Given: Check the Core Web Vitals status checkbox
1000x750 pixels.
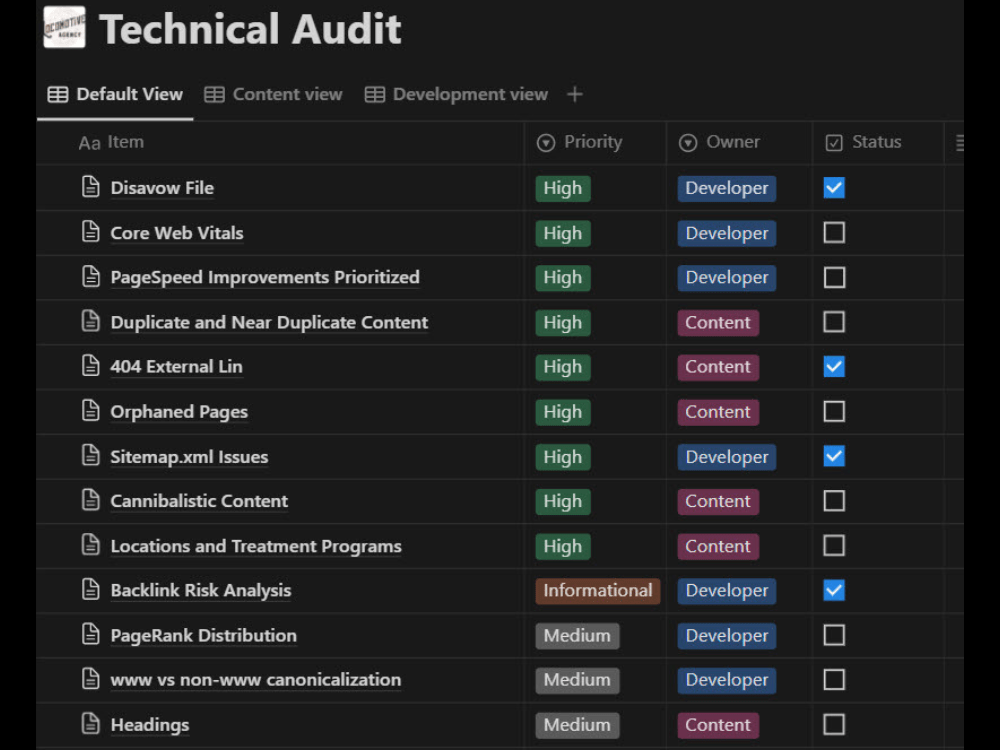Looking at the screenshot, I should 834,233.
